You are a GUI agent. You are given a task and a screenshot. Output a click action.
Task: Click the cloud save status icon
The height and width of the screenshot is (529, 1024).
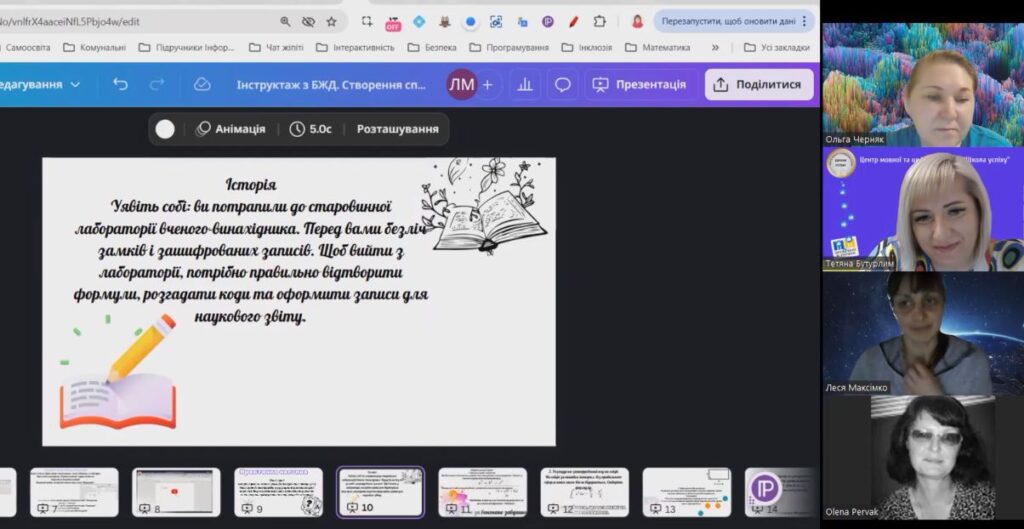pyautogui.click(x=202, y=84)
